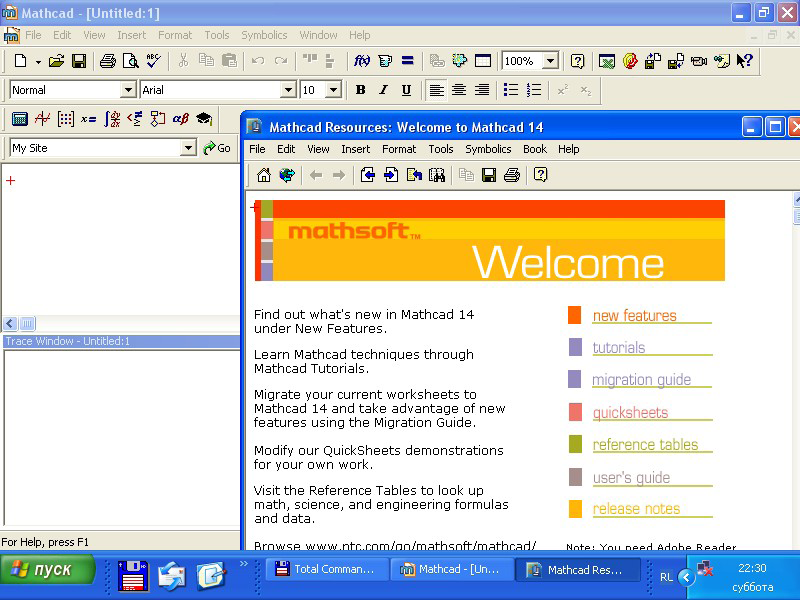Switch to Total Commander taskbar button
Screen dimensions: 800x600
(327, 569)
